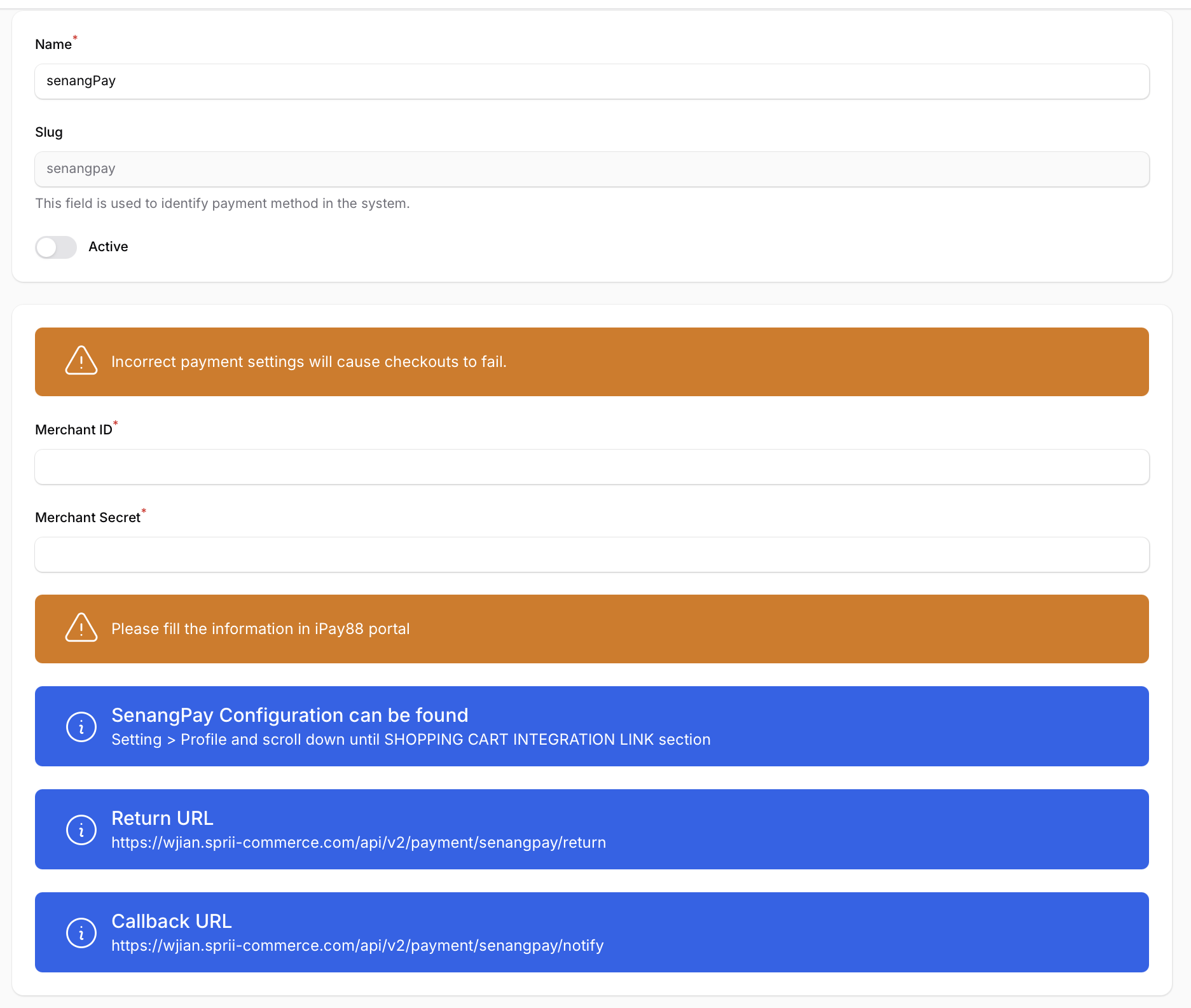The width and height of the screenshot is (1191, 1008).
Task: Click warning icon beside incorrect payment settings message
Action: (81, 361)
